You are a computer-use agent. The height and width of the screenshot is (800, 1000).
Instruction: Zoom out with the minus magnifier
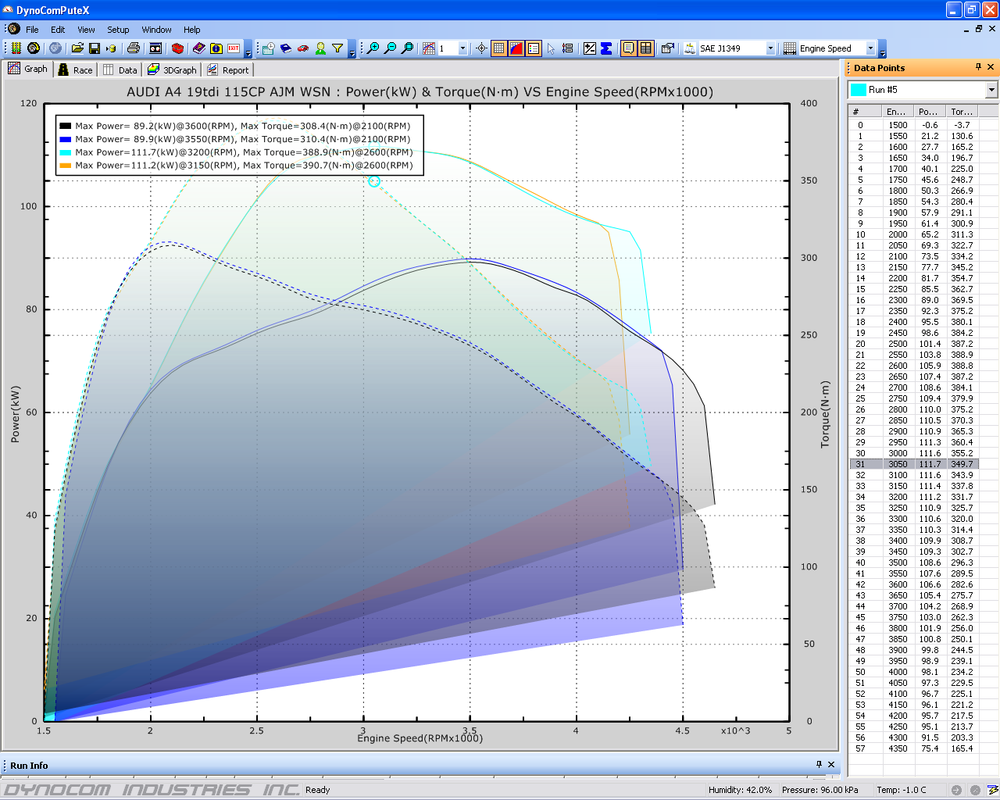390,48
